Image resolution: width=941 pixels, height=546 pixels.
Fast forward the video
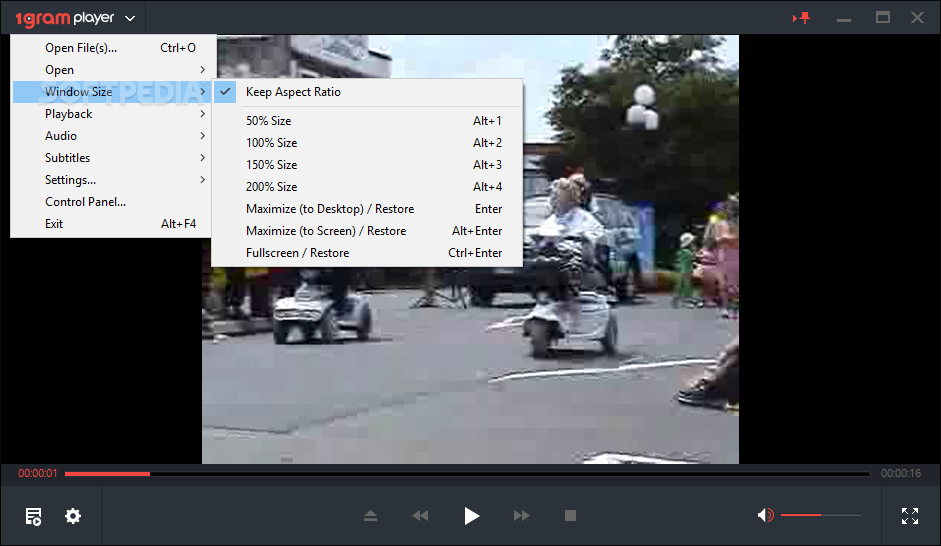tap(522, 515)
